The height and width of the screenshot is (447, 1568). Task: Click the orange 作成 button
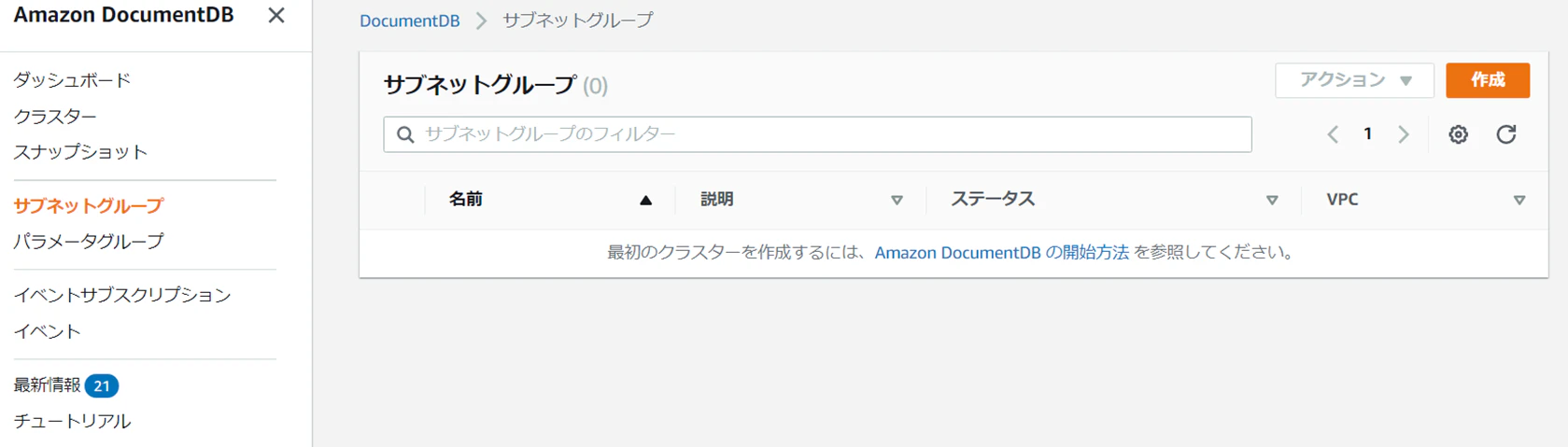(x=1488, y=80)
